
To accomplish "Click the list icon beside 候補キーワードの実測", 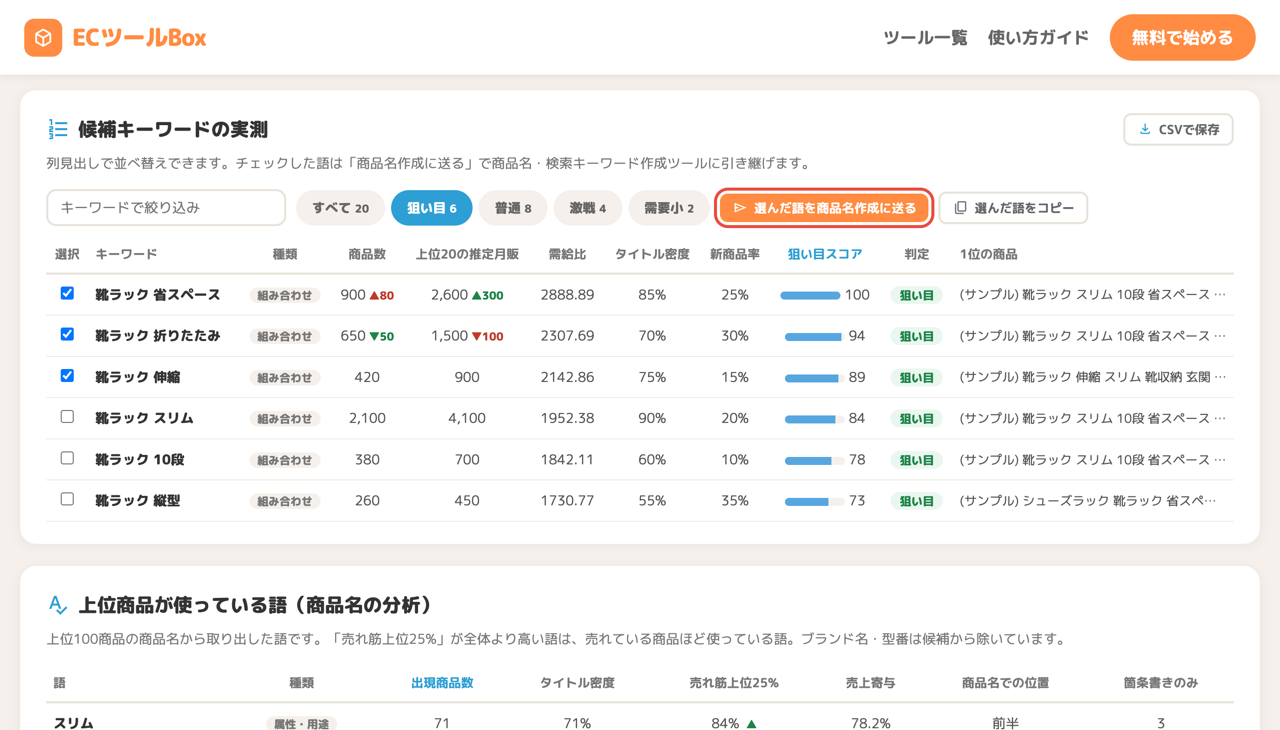I will [x=58, y=129].
